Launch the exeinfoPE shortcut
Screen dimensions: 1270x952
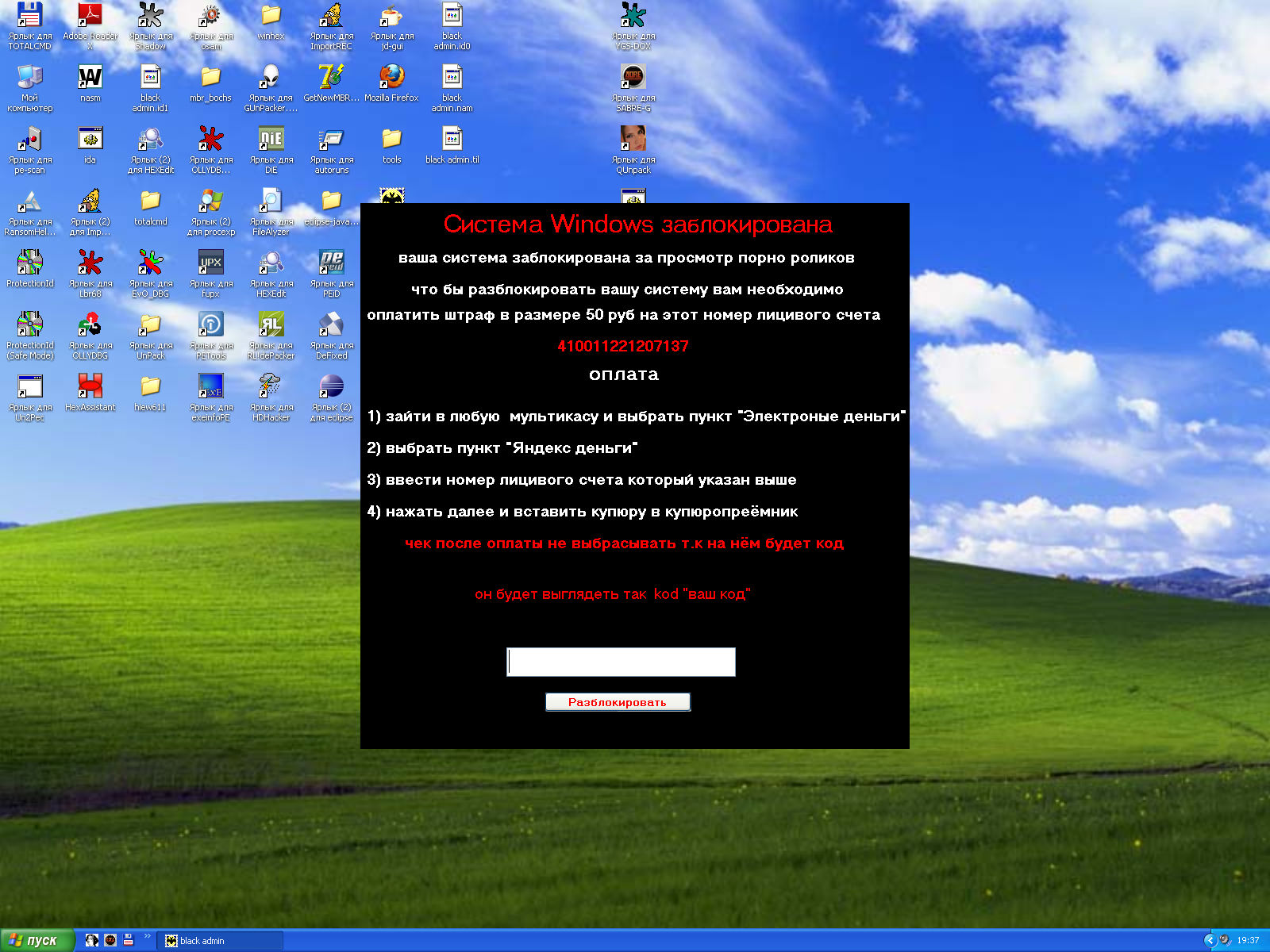[211, 386]
